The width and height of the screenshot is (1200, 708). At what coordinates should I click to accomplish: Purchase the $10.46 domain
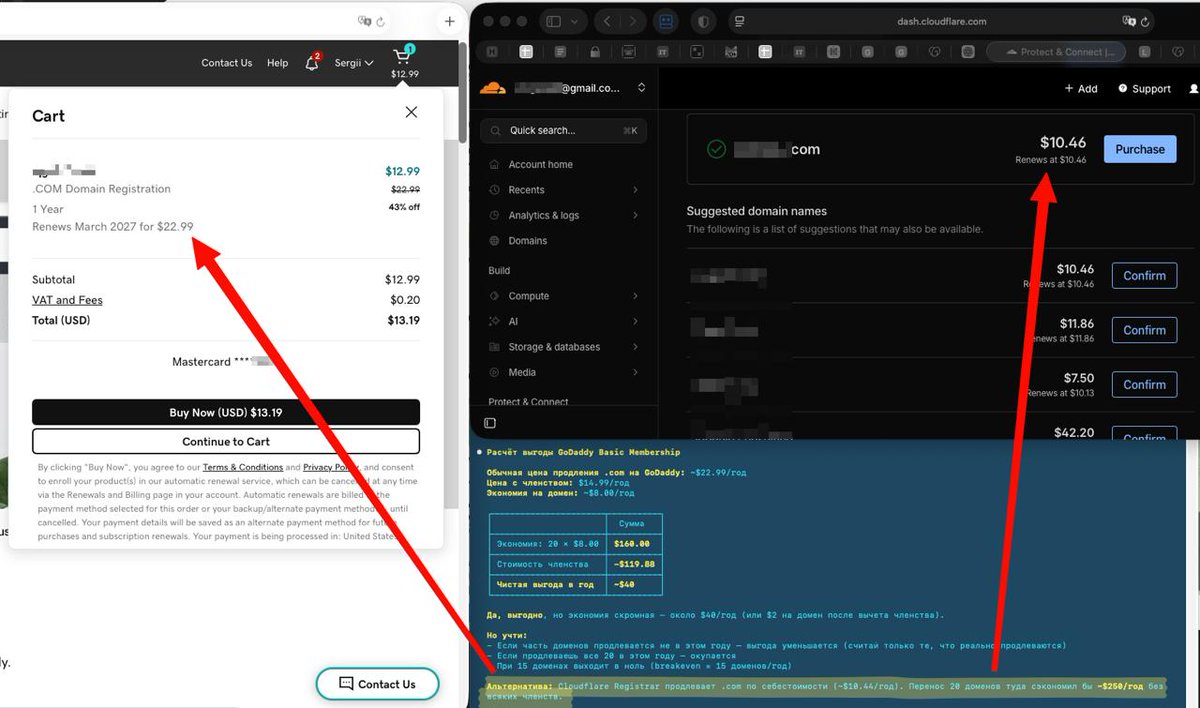(1140, 149)
